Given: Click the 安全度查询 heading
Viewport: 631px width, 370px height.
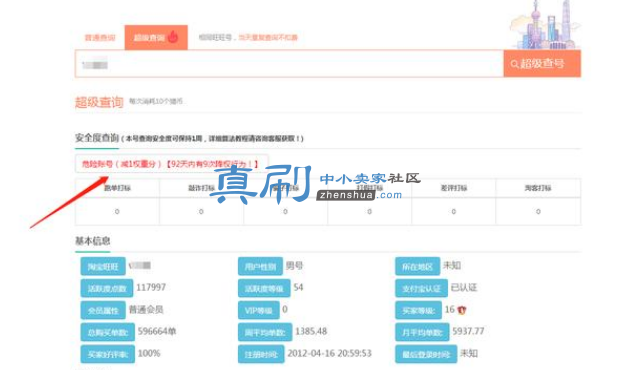Looking at the screenshot, I should 97,138.
